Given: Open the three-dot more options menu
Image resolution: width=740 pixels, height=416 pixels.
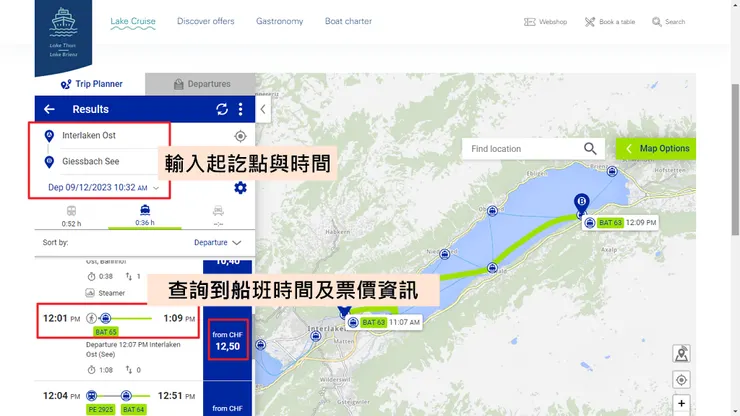Looking at the screenshot, I should click(x=241, y=109).
